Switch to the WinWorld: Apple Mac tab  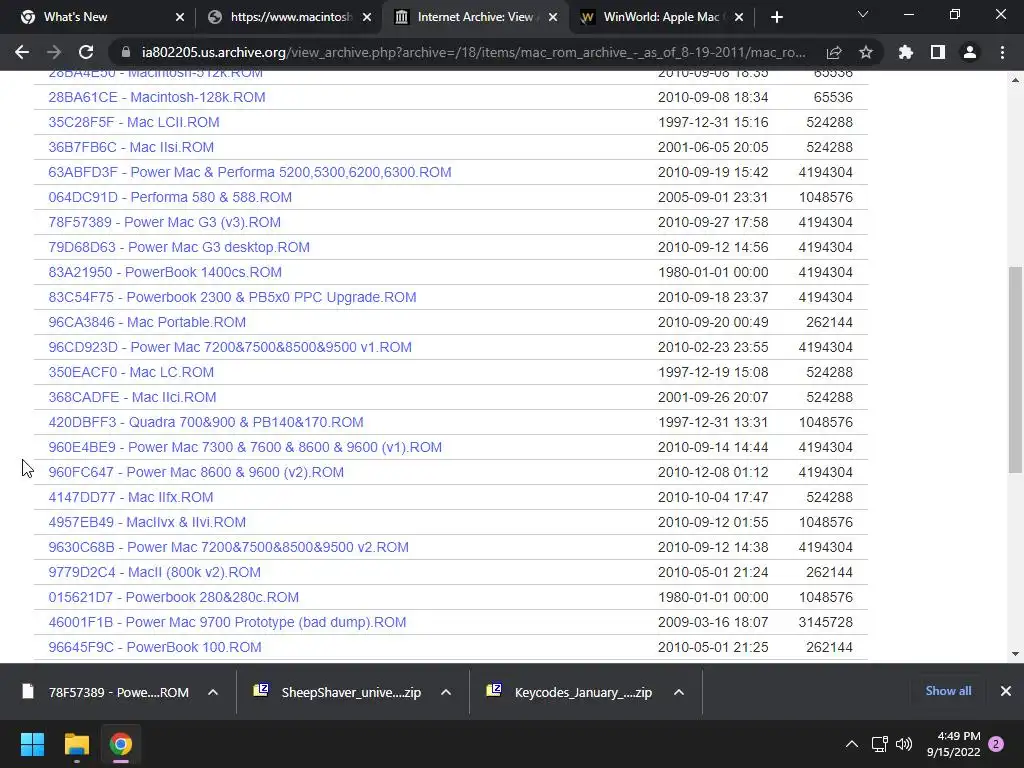(661, 17)
